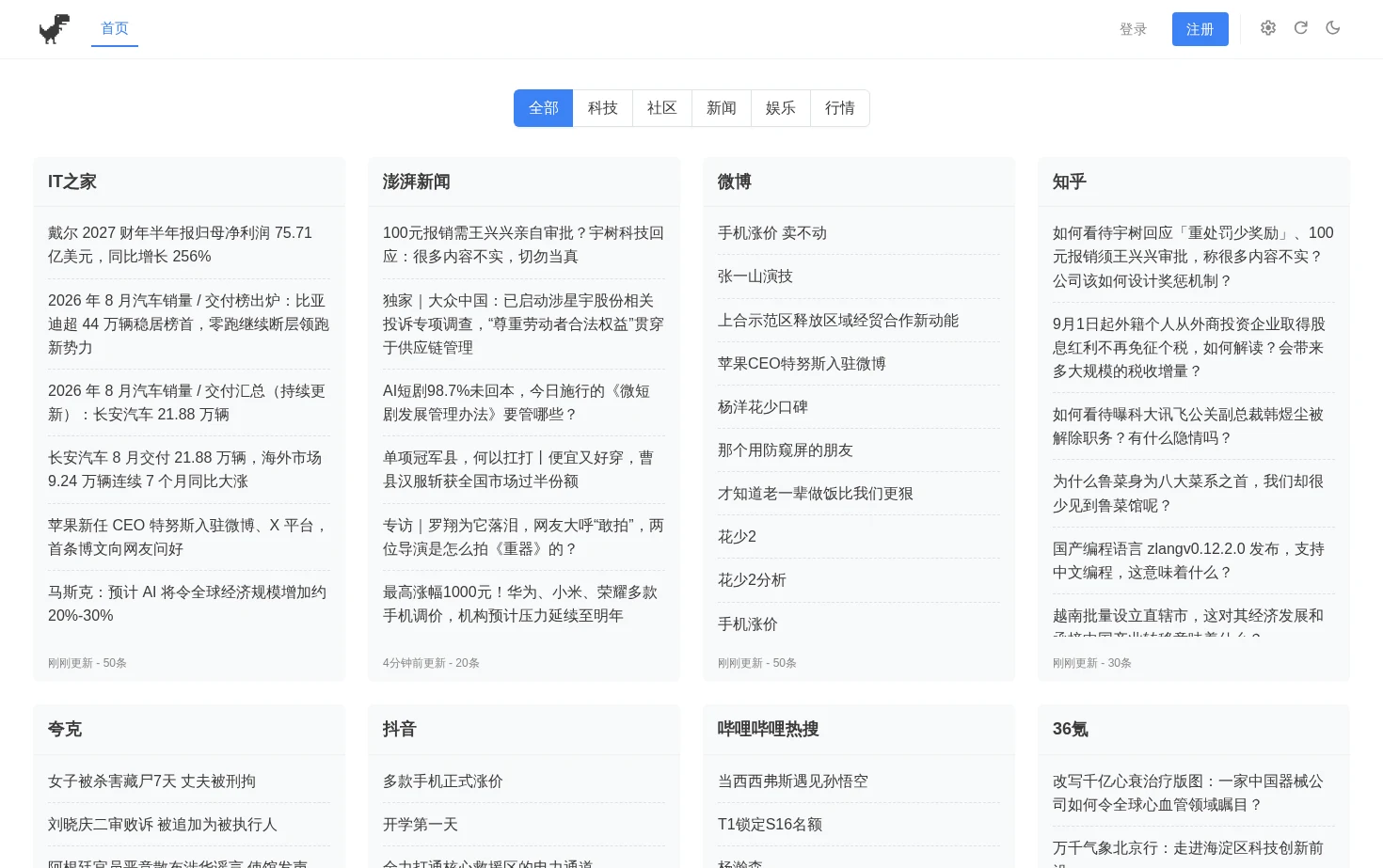
Task: Select the 新闻 category tab
Action: 722,108
